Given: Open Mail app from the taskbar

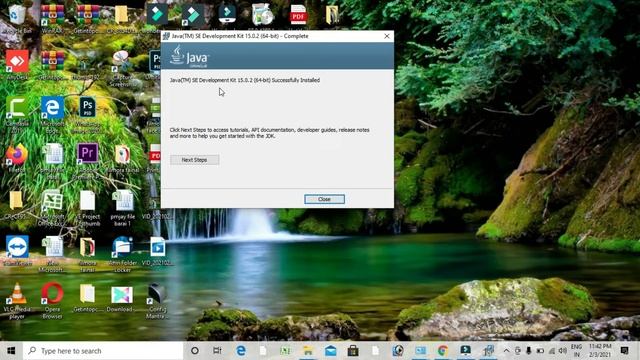Looking at the screenshot, I should pyautogui.click(x=331, y=351).
